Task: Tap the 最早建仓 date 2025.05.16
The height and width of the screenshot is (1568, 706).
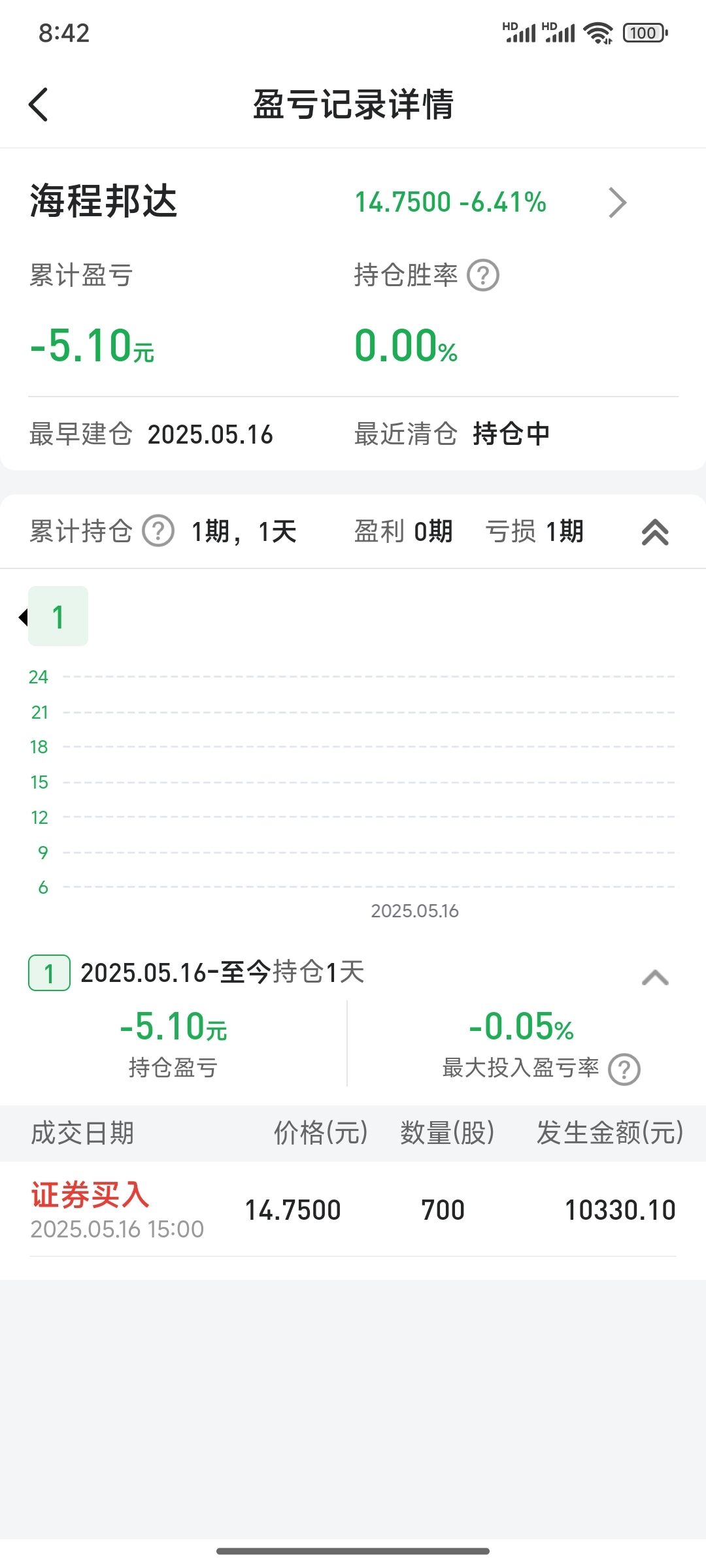Action: [210, 434]
